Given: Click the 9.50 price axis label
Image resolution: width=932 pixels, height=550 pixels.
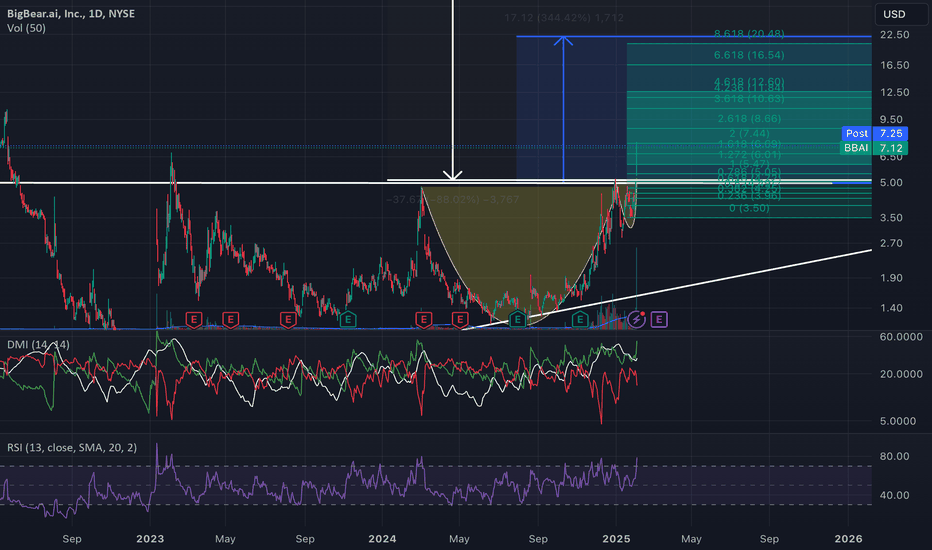Looking at the screenshot, I should (x=892, y=120).
